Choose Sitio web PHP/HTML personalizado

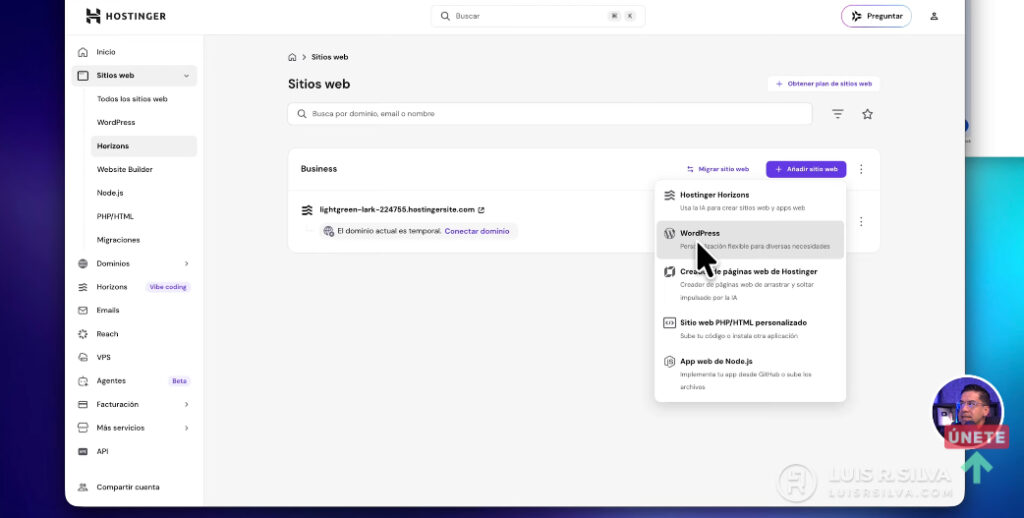750,329
